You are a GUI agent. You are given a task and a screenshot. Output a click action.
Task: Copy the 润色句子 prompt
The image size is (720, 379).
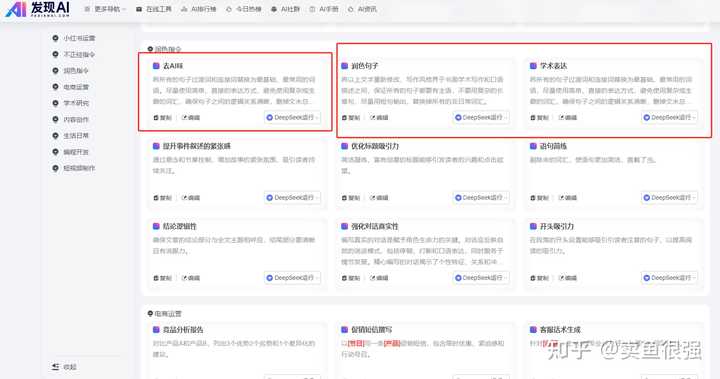(351, 118)
